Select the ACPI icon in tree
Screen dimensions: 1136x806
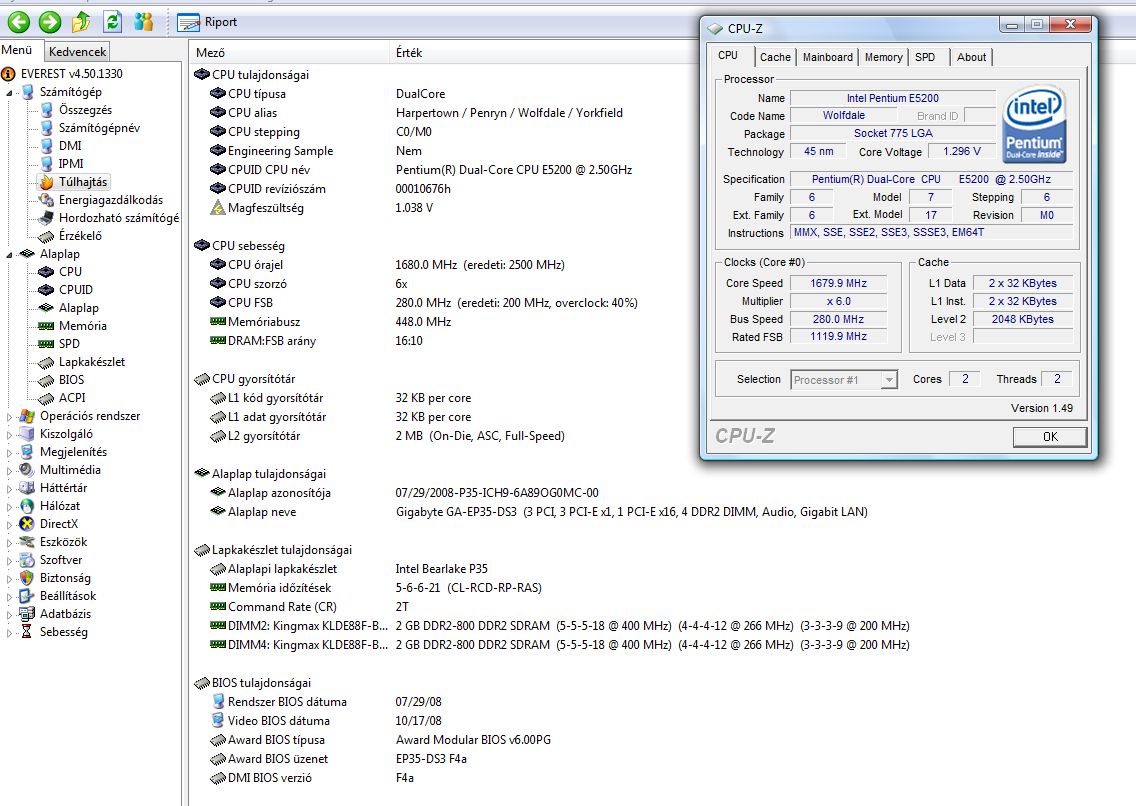point(46,398)
